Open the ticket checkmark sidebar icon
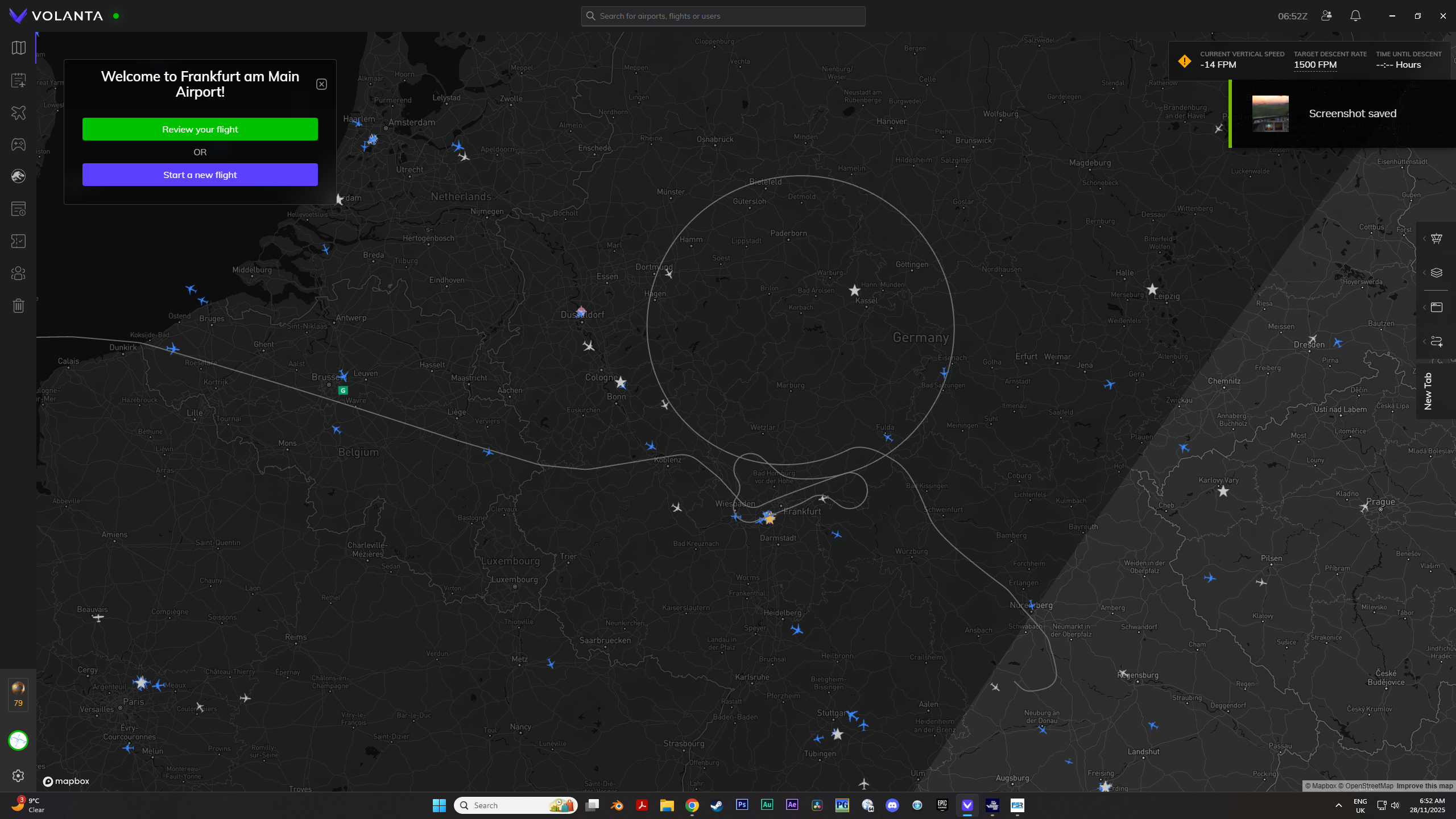Viewport: 1456px width, 819px height. (x=18, y=241)
